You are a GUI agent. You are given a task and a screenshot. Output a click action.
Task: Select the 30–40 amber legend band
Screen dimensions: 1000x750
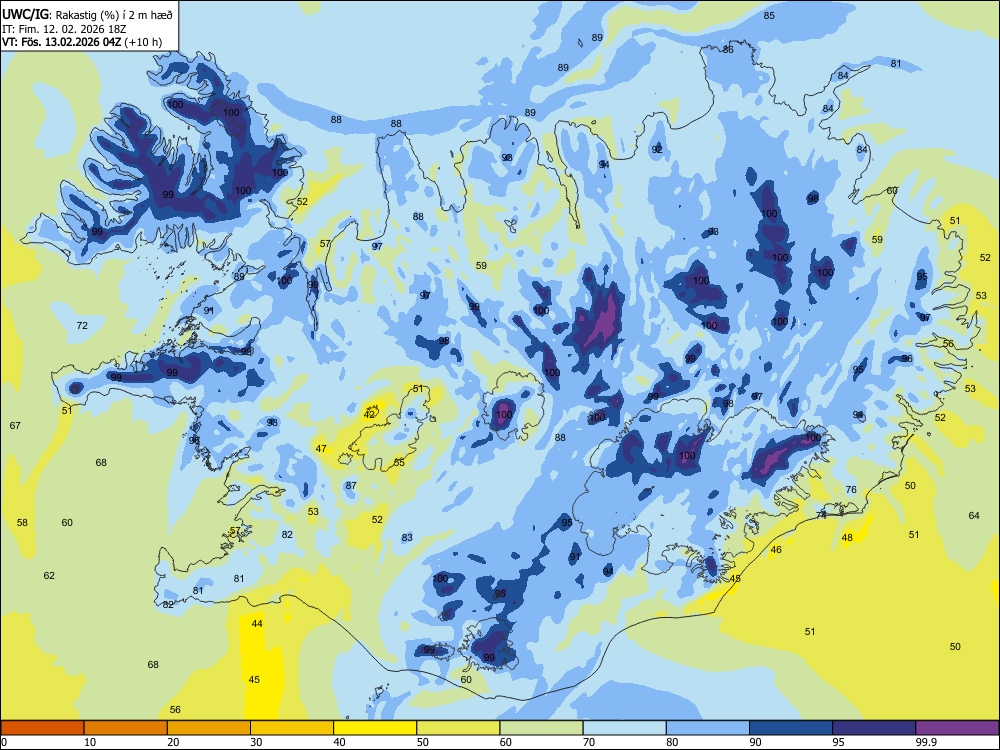click(x=292, y=728)
